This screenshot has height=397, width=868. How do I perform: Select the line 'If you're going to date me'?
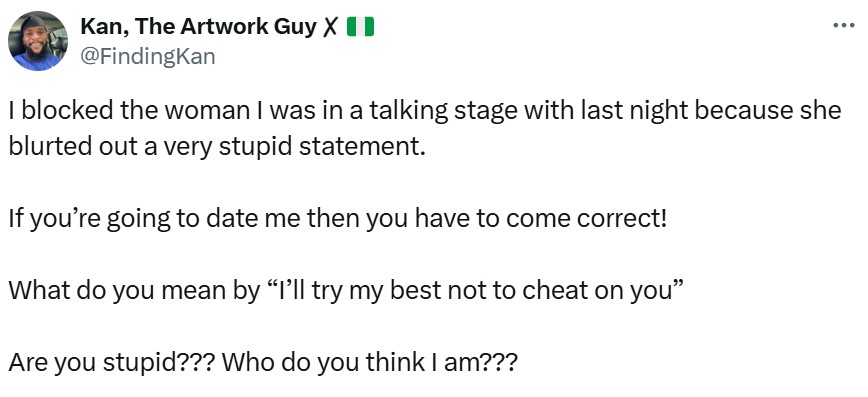337,220
